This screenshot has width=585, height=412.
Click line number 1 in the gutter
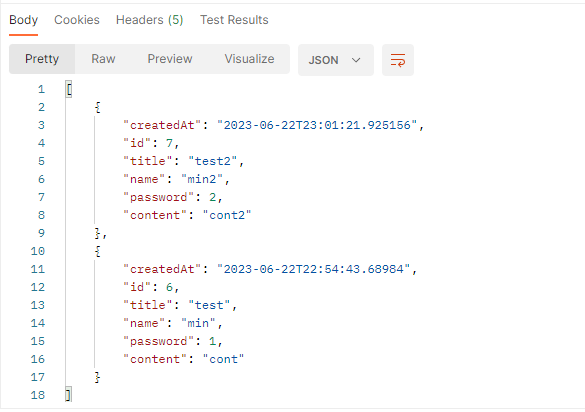coord(41,89)
